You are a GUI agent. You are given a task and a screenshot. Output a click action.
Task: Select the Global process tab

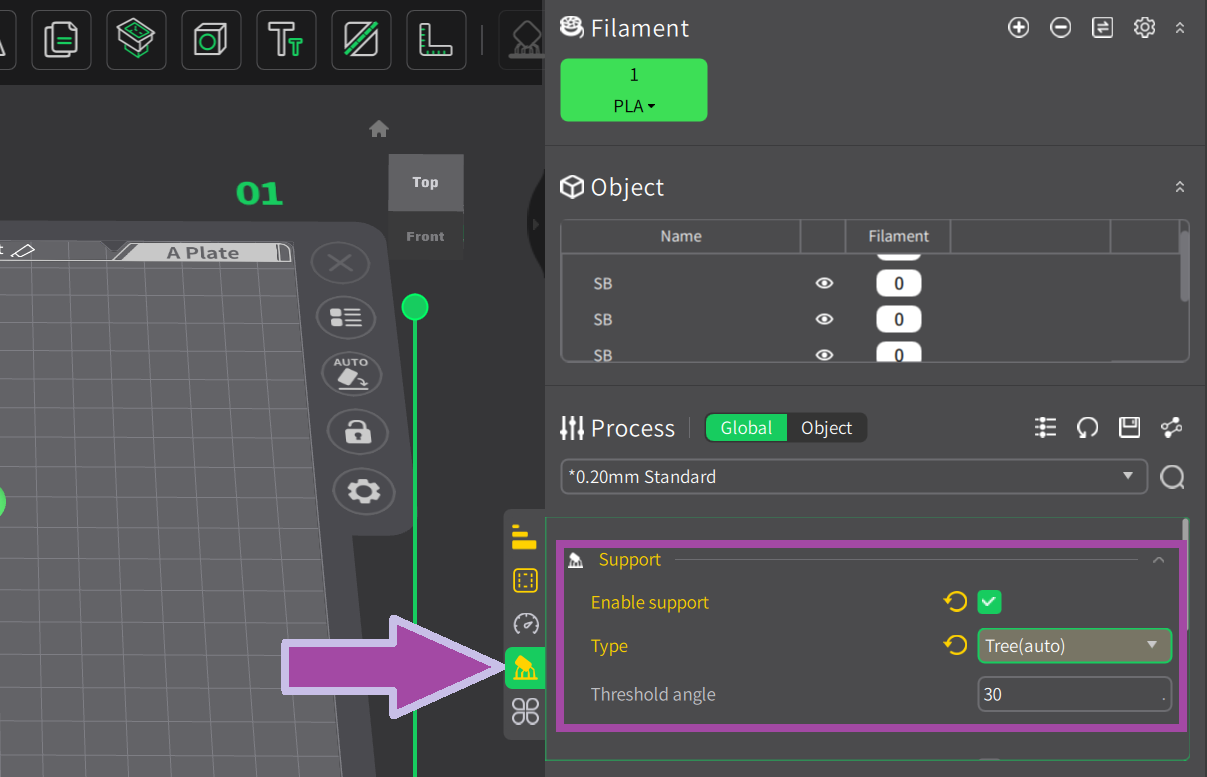pyautogui.click(x=746, y=428)
